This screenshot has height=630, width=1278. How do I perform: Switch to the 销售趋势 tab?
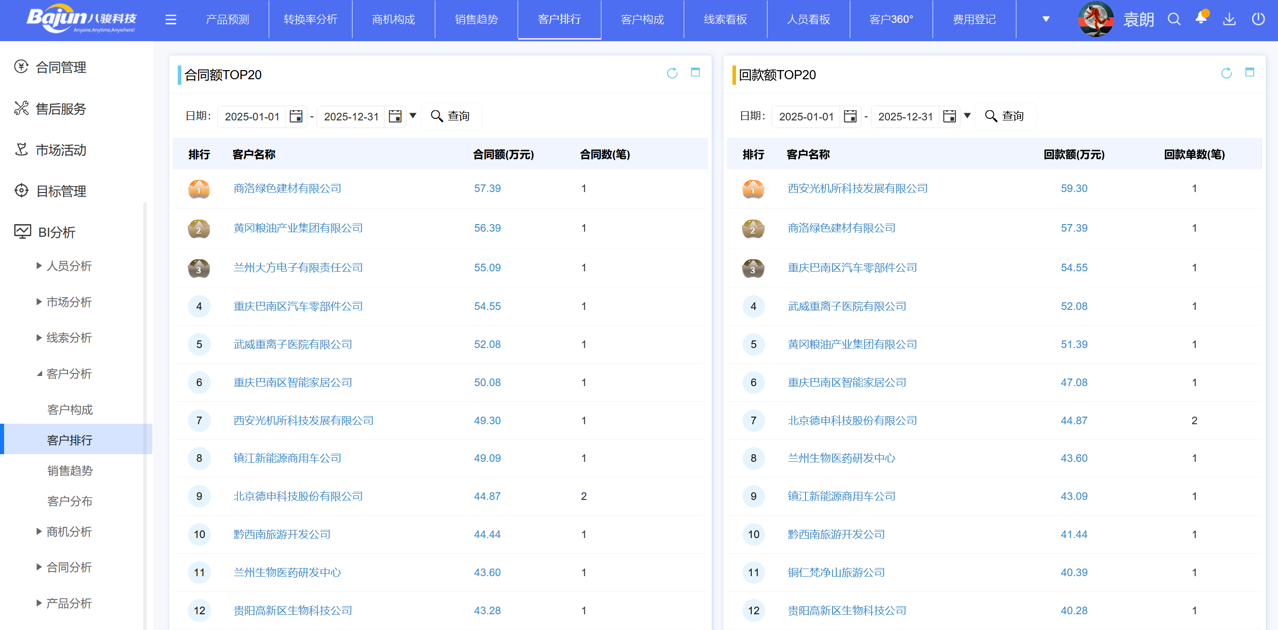coord(476,20)
